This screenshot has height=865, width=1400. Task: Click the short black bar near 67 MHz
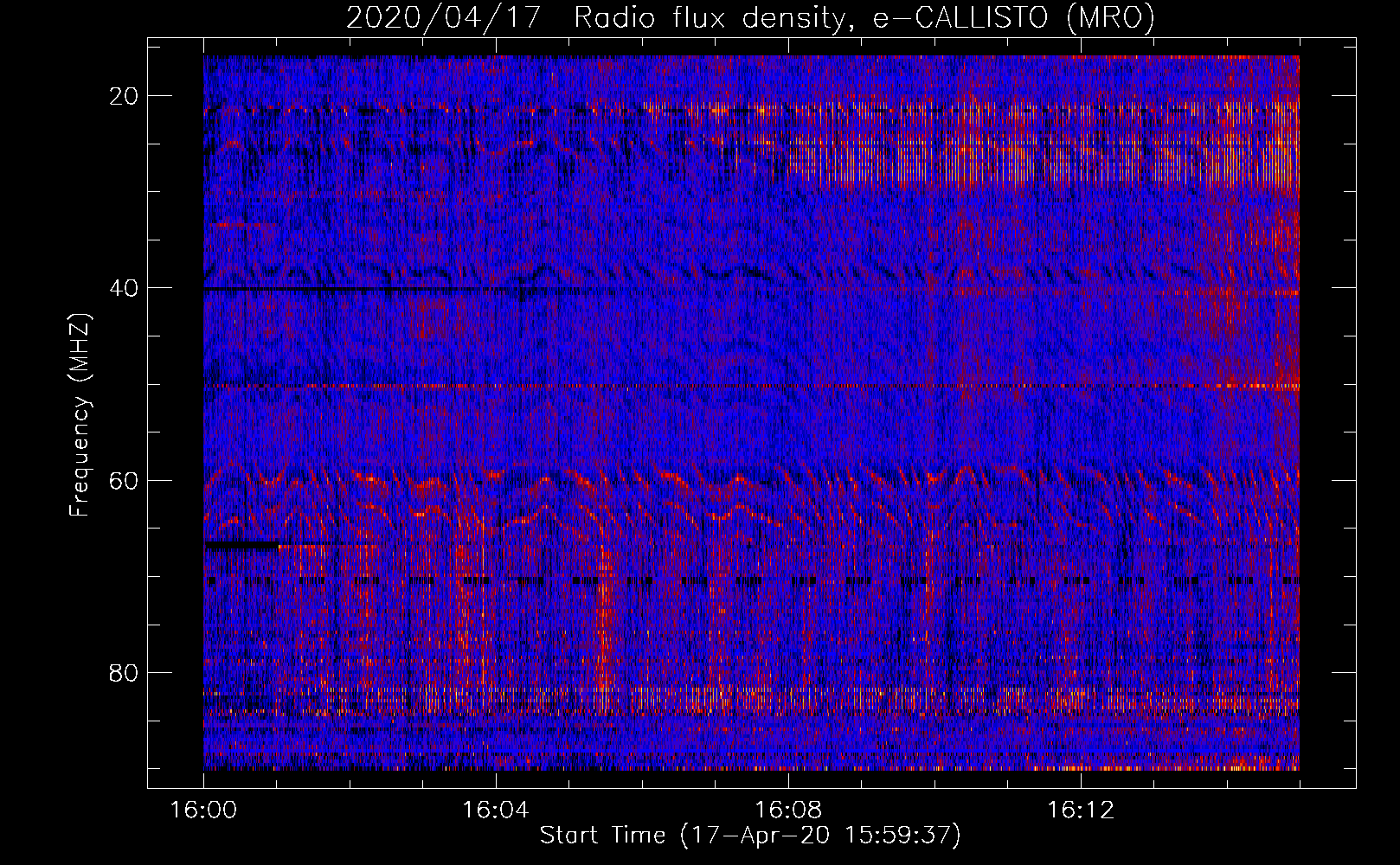(x=242, y=546)
